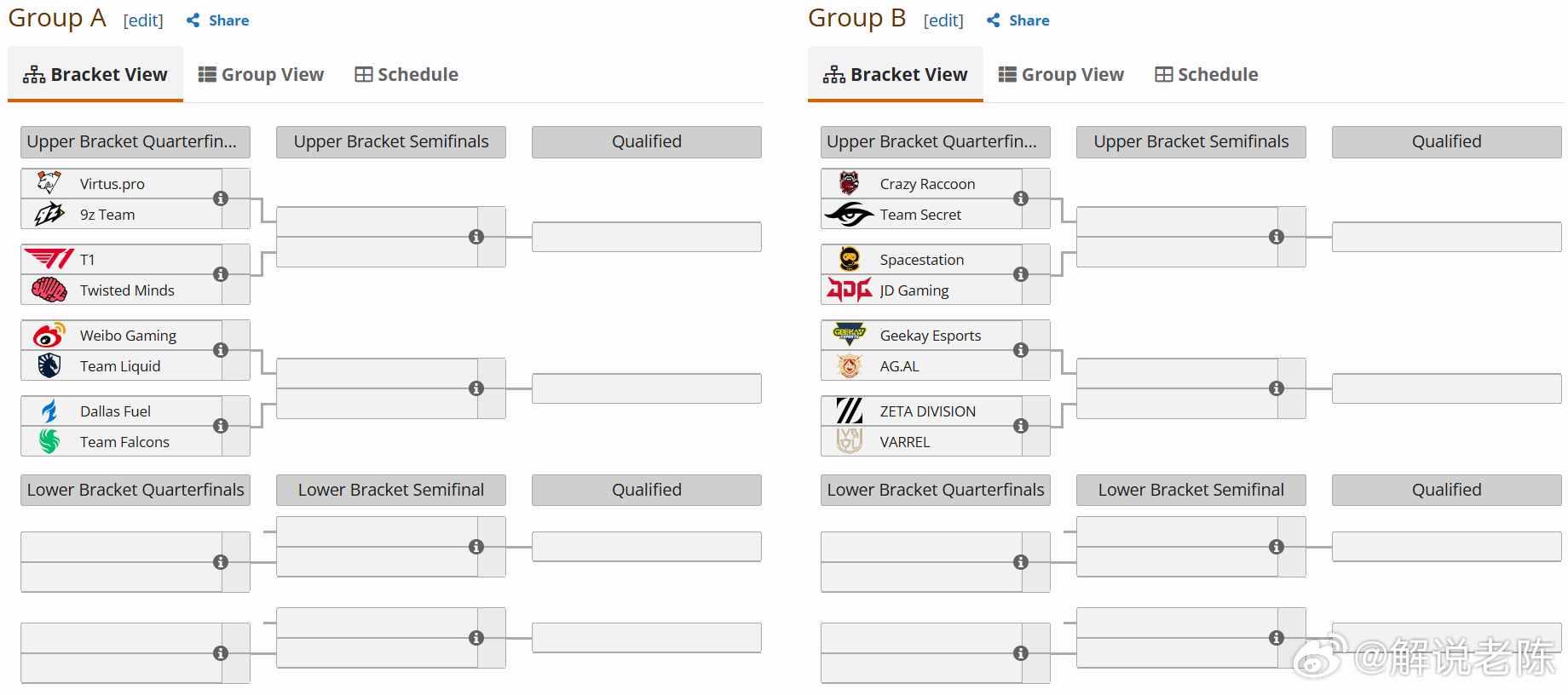This screenshot has width=1568, height=695.
Task: Open Group B Schedule tab
Action: pos(1207,75)
